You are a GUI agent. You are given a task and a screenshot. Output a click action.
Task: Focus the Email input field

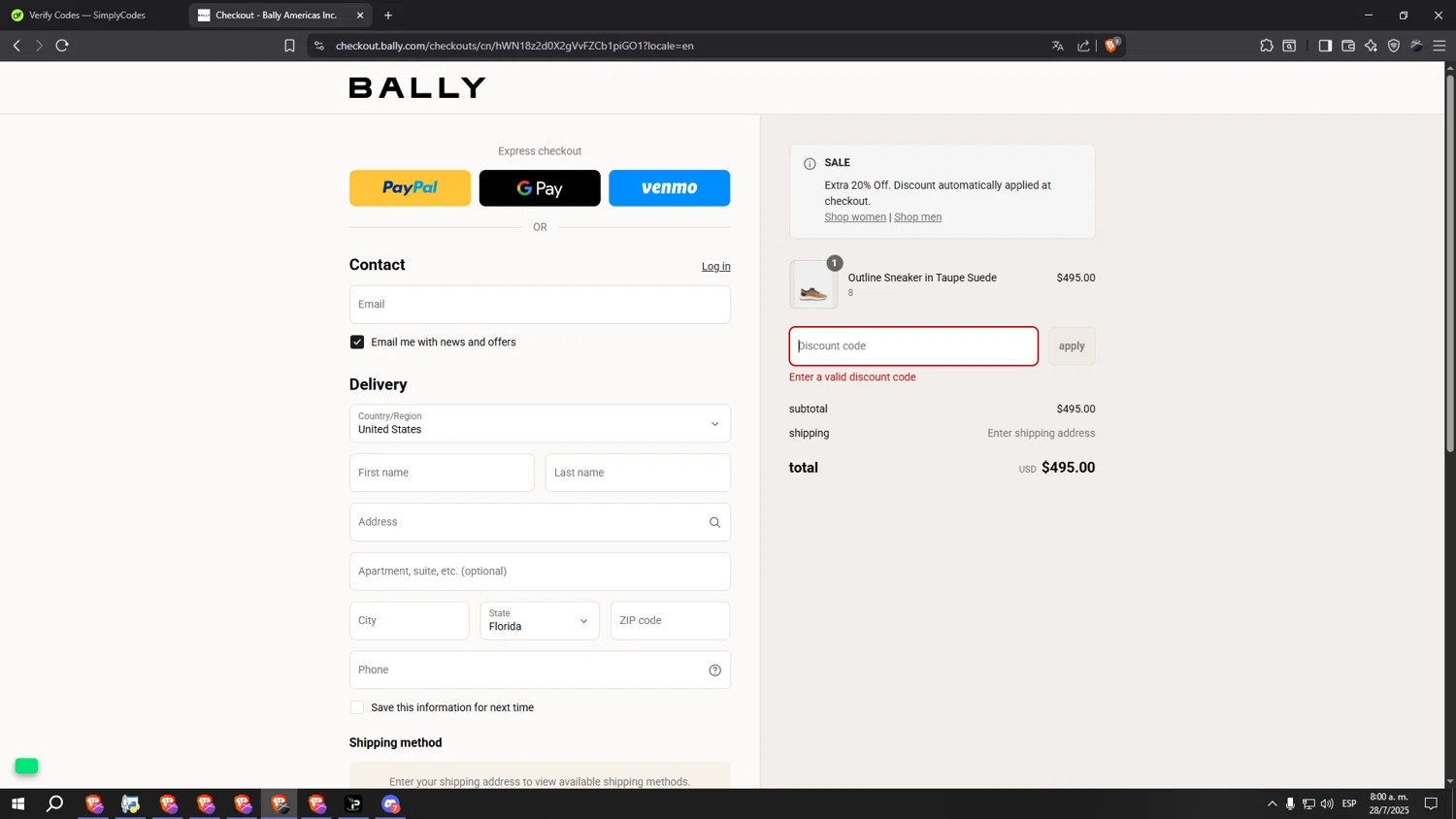(x=540, y=305)
